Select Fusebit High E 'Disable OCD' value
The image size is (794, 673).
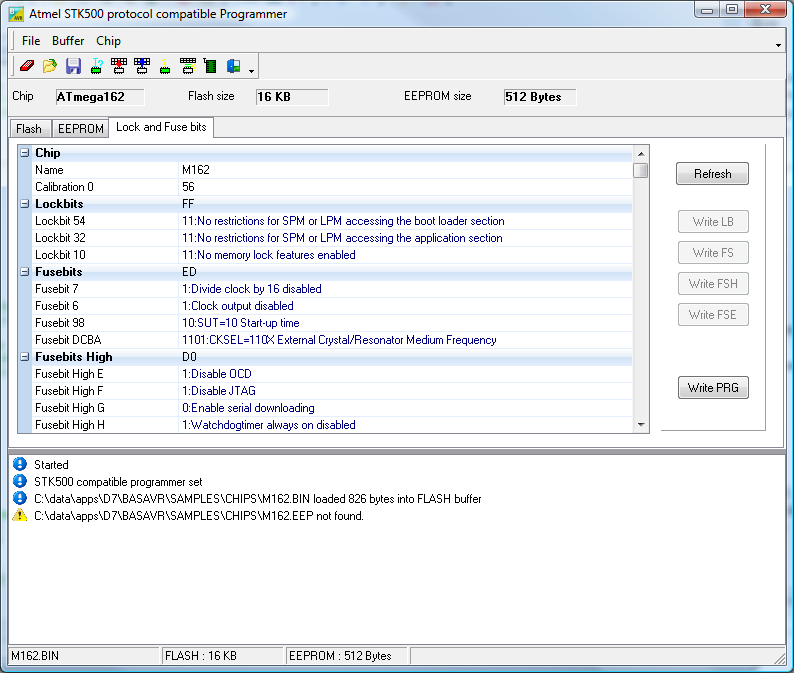tap(405, 374)
